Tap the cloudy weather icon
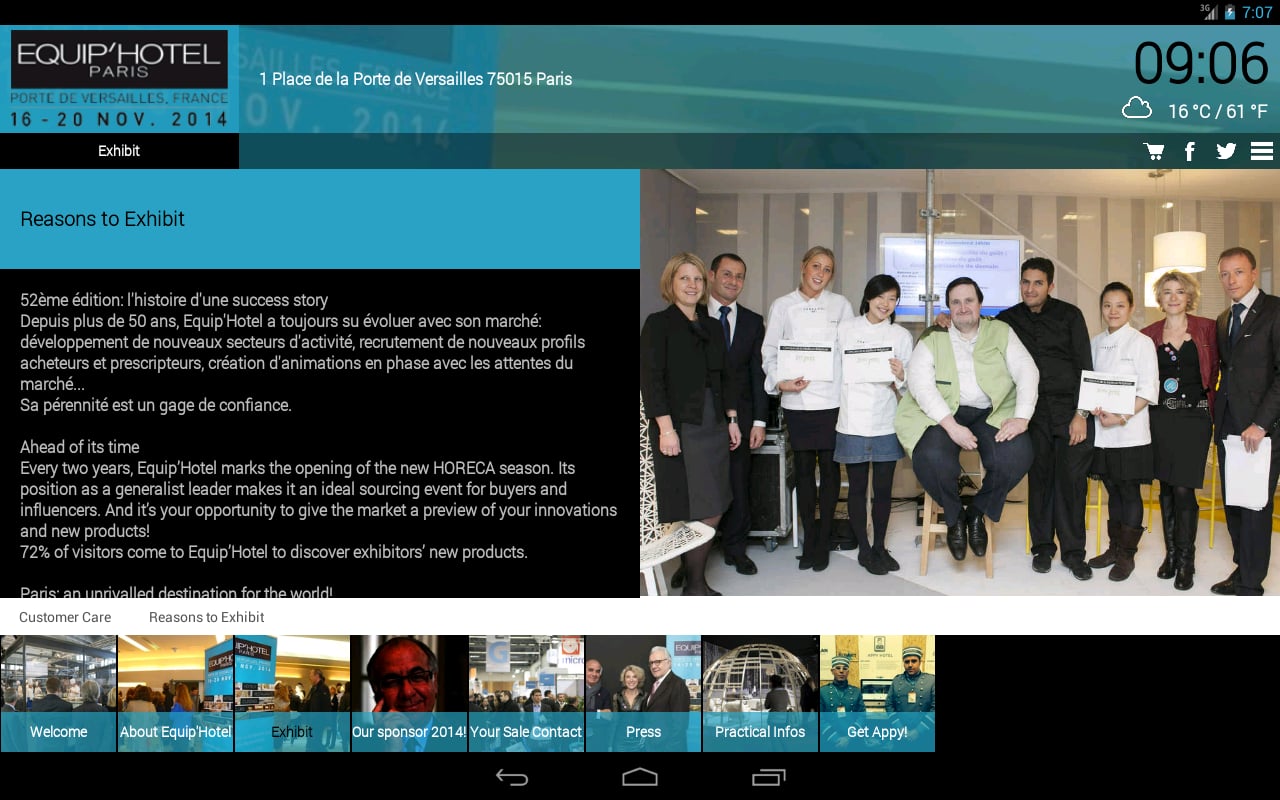Screen dimensions: 1280x800 [x=1137, y=108]
